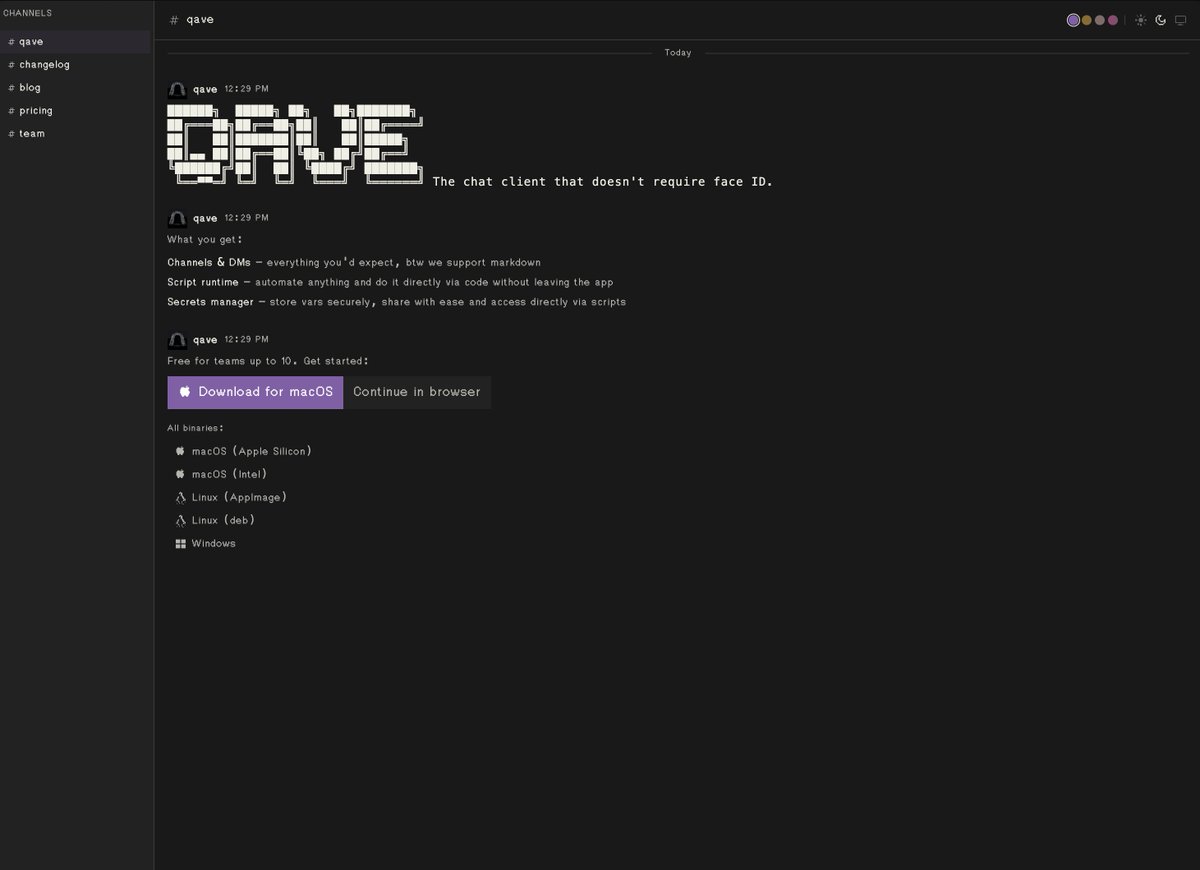This screenshot has width=1200, height=870.
Task: Switch to dark theme moon icon
Action: [x=1161, y=20]
